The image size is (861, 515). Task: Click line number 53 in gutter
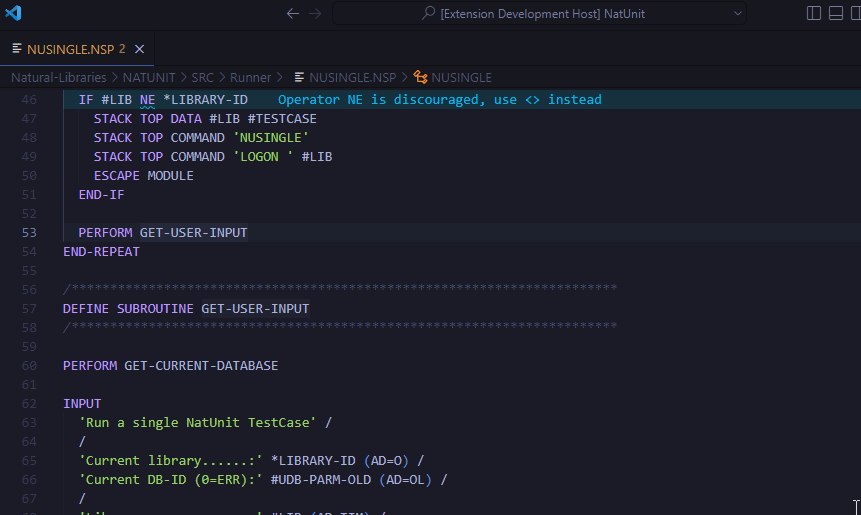tap(29, 233)
